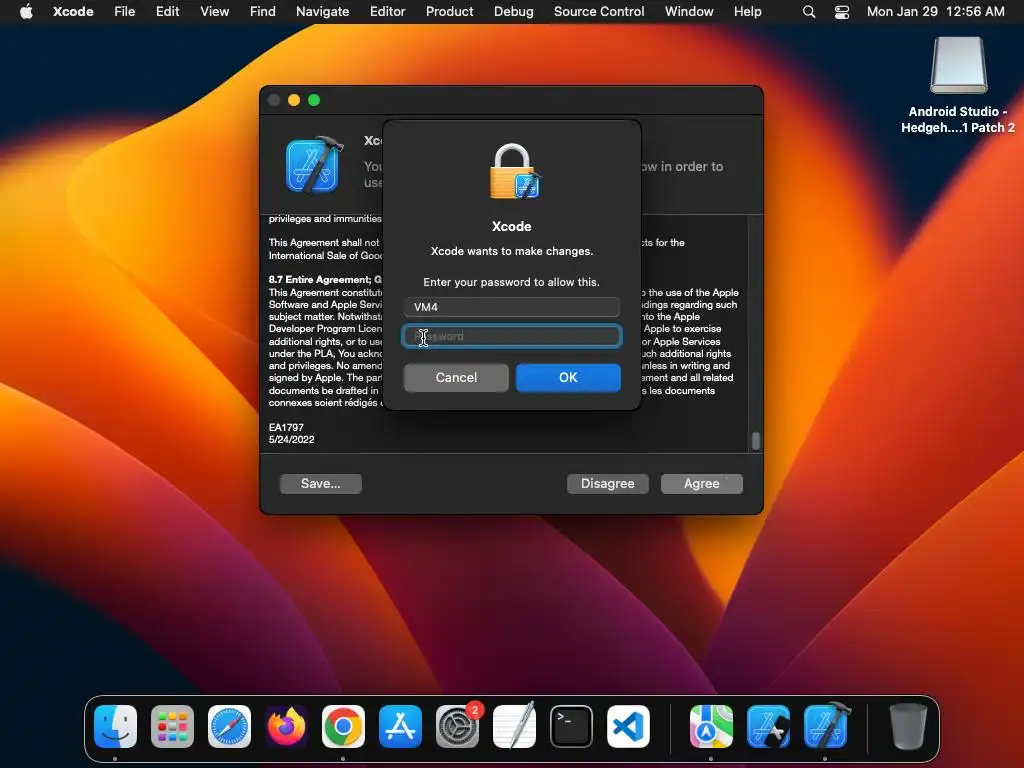This screenshot has height=768, width=1024.
Task: Open the Trash from the Dock
Action: click(908, 726)
